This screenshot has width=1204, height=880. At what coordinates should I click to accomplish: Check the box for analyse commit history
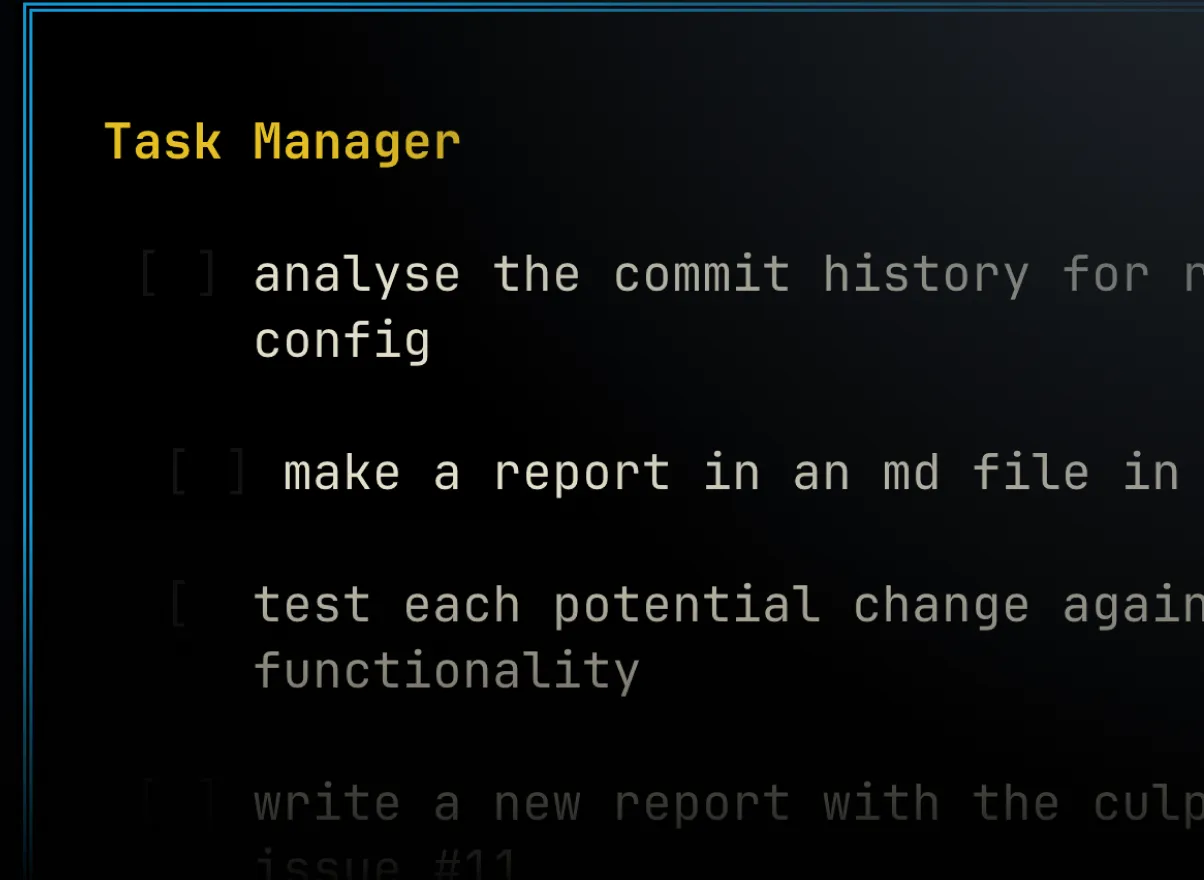click(x=178, y=274)
